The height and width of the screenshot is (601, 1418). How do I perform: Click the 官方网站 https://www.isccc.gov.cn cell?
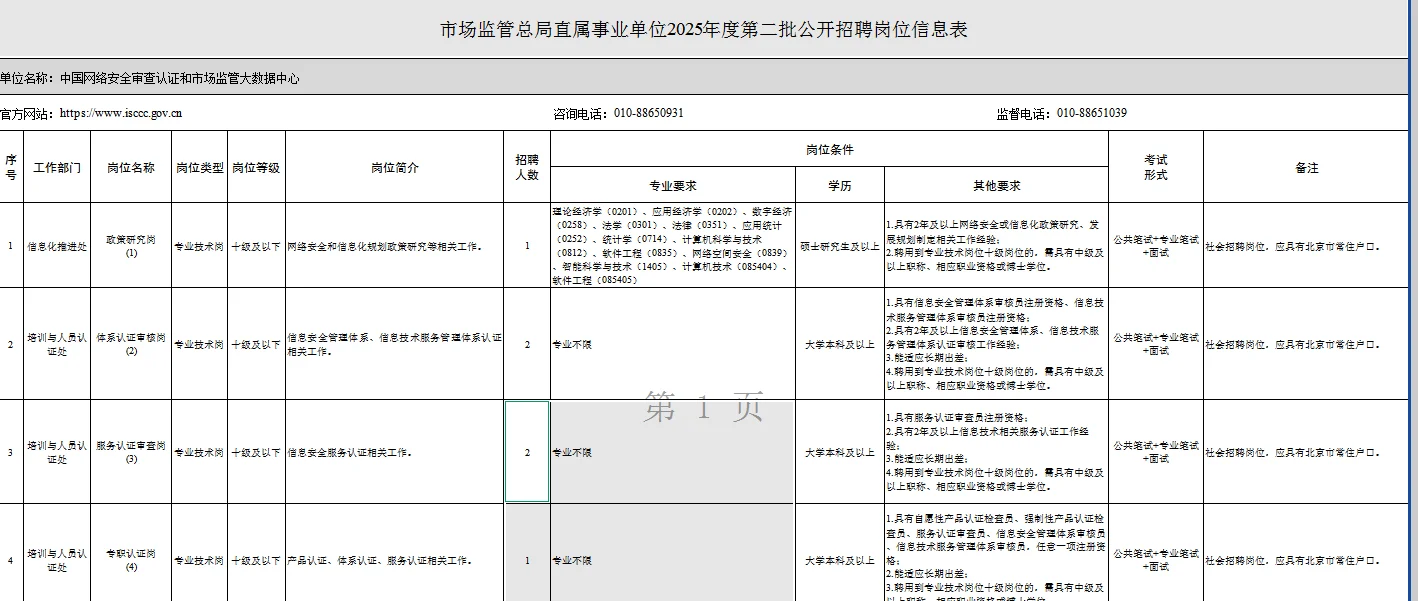coord(275,113)
